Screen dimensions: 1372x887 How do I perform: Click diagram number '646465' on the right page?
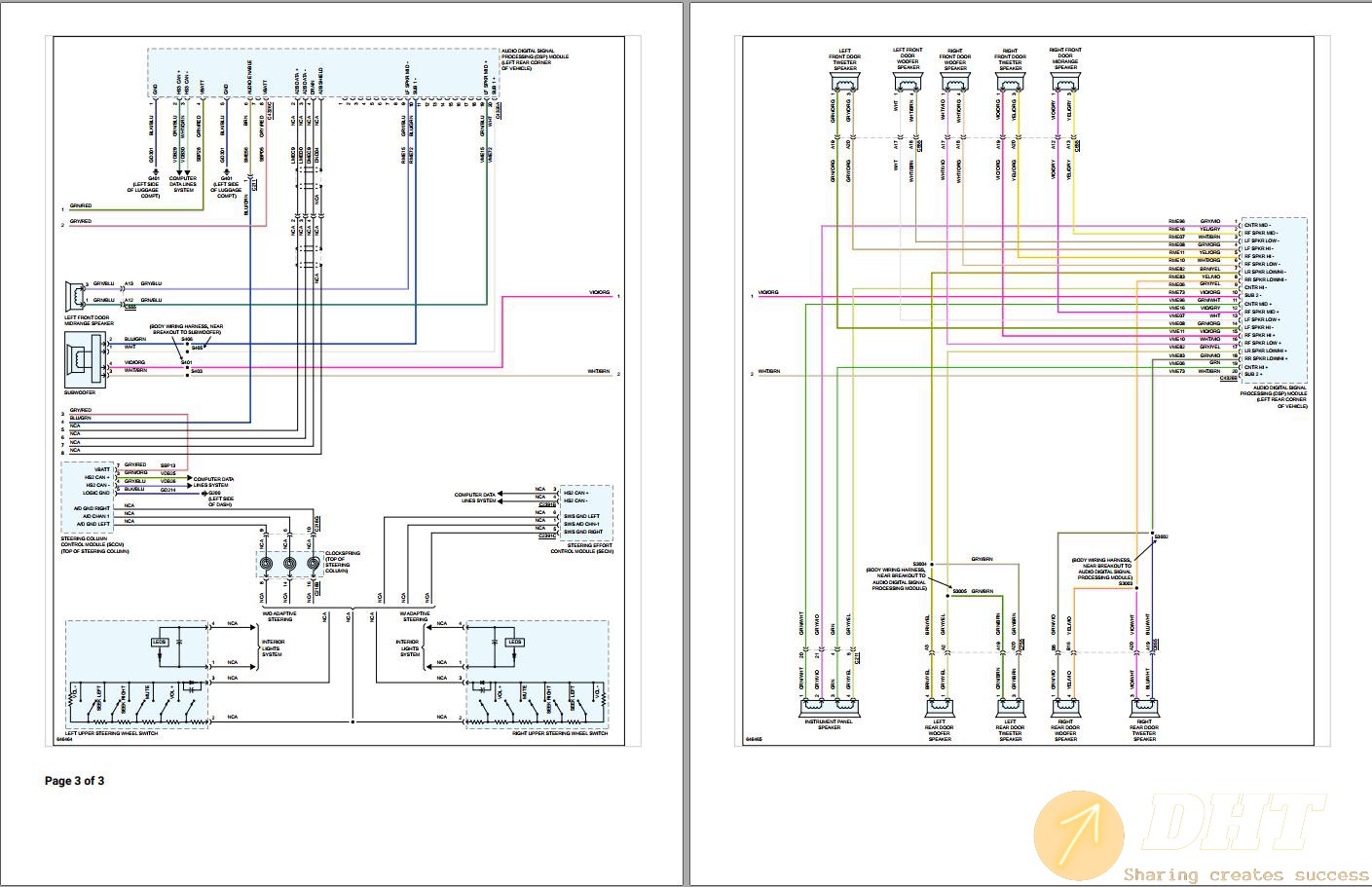point(754,739)
